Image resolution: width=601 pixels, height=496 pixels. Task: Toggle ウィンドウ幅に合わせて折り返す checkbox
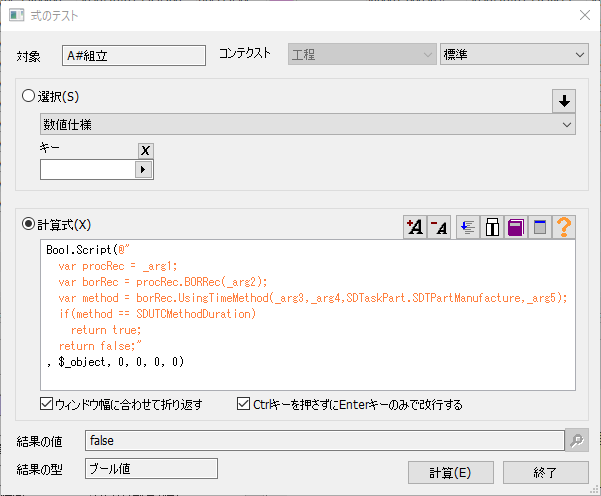point(47,405)
